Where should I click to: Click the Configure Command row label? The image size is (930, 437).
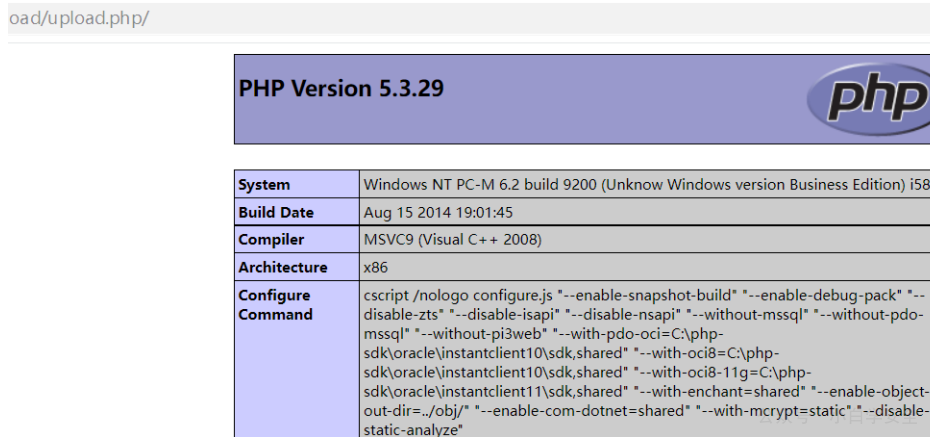pyautogui.click(x=275, y=305)
